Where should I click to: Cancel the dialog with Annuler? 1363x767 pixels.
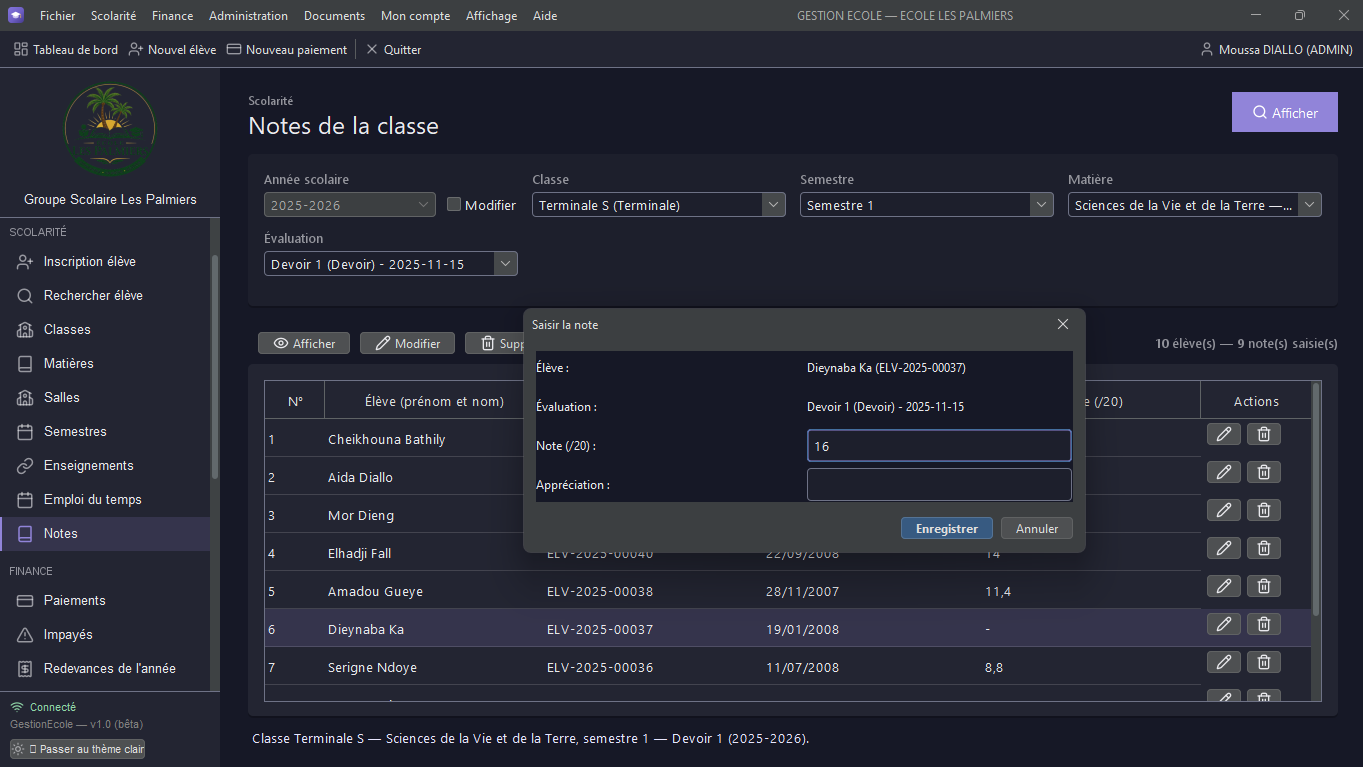click(1037, 528)
